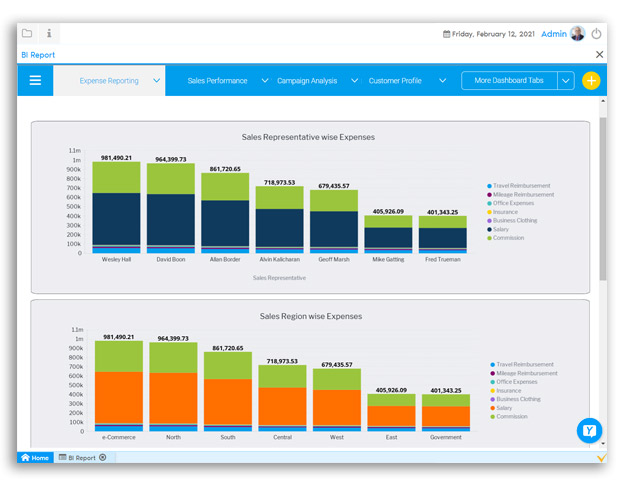This screenshot has width=624, height=486.
Task: Click the More Dashboard Tabs button
Action: coord(508,80)
